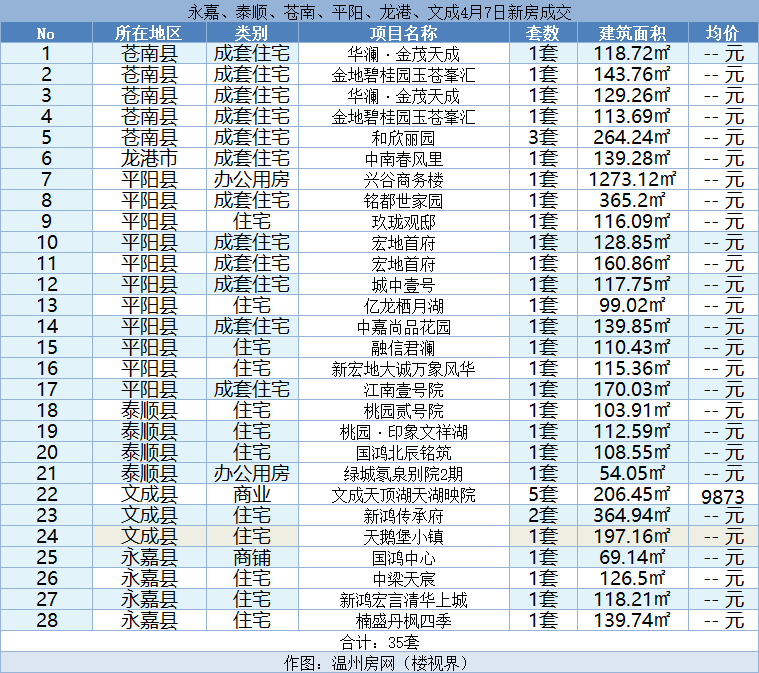Click the 2套 count cell
The image size is (759, 673).
pos(543,515)
